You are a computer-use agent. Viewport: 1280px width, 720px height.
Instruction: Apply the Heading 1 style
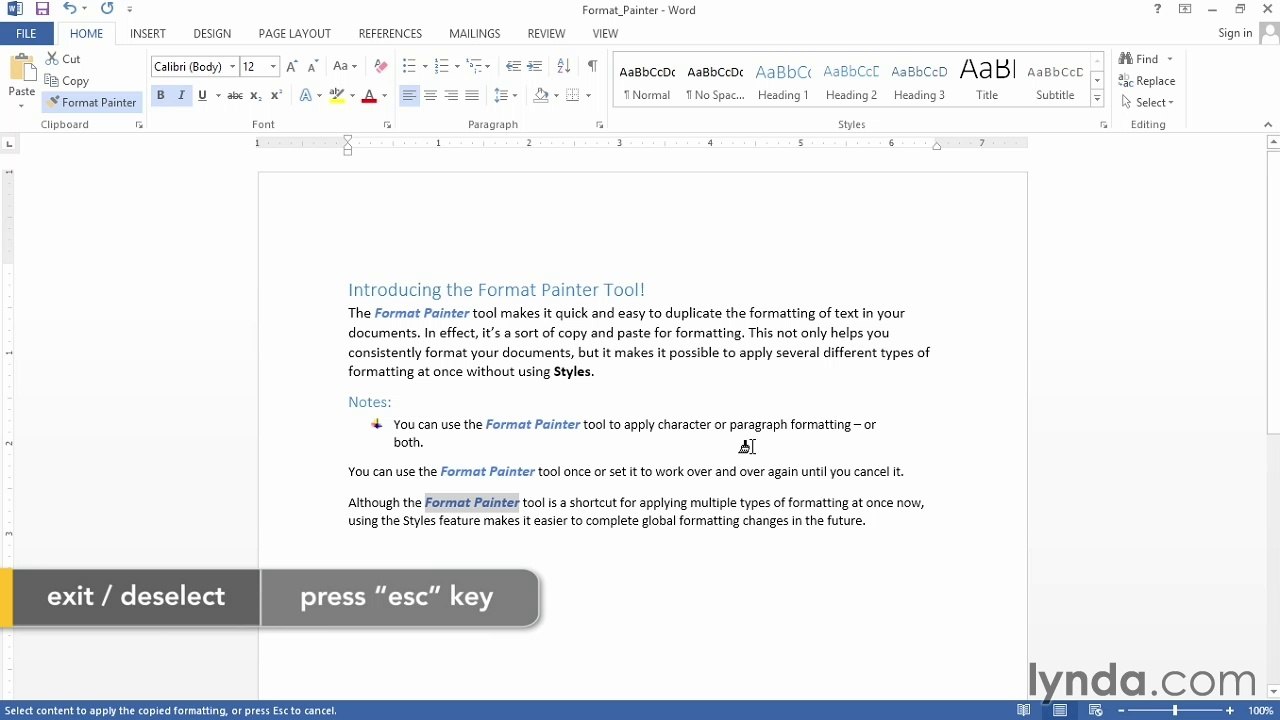point(783,81)
